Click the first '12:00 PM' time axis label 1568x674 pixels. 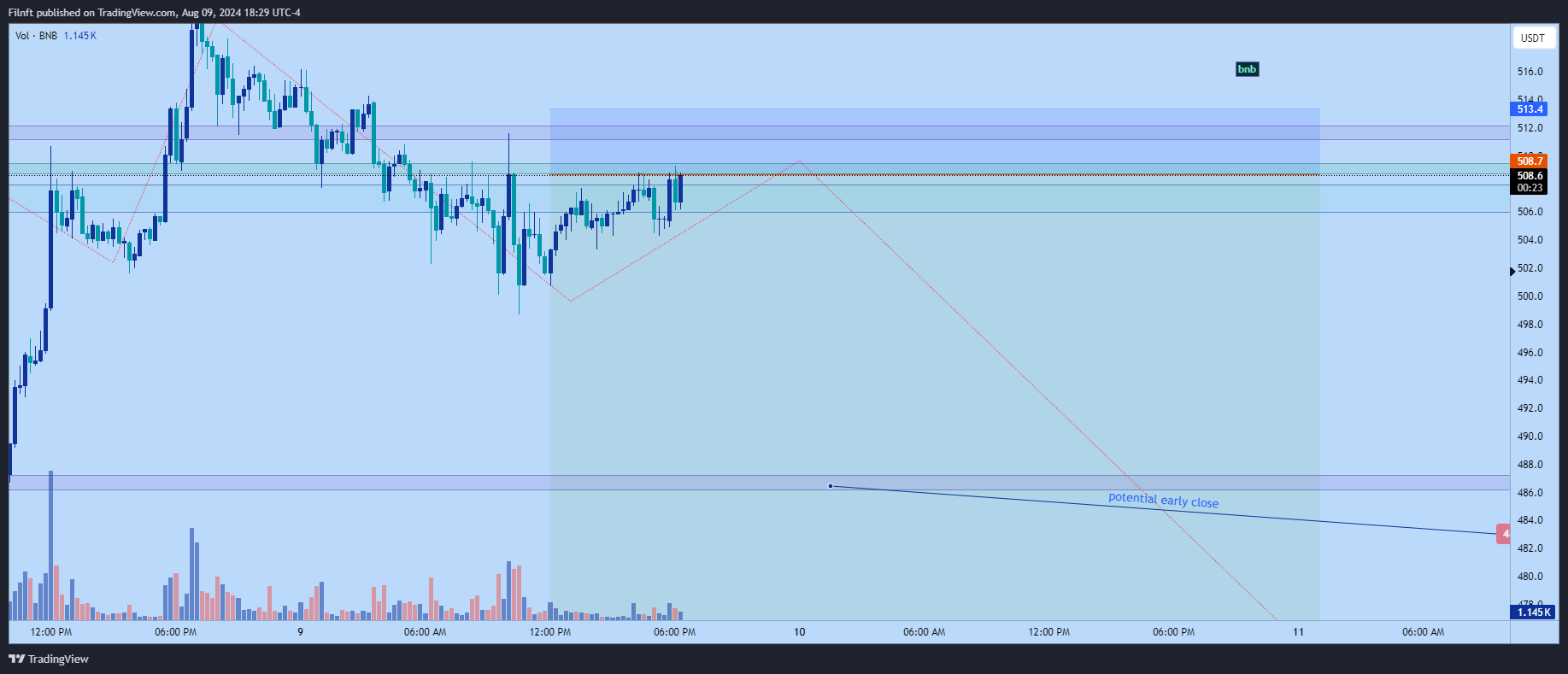(x=51, y=632)
